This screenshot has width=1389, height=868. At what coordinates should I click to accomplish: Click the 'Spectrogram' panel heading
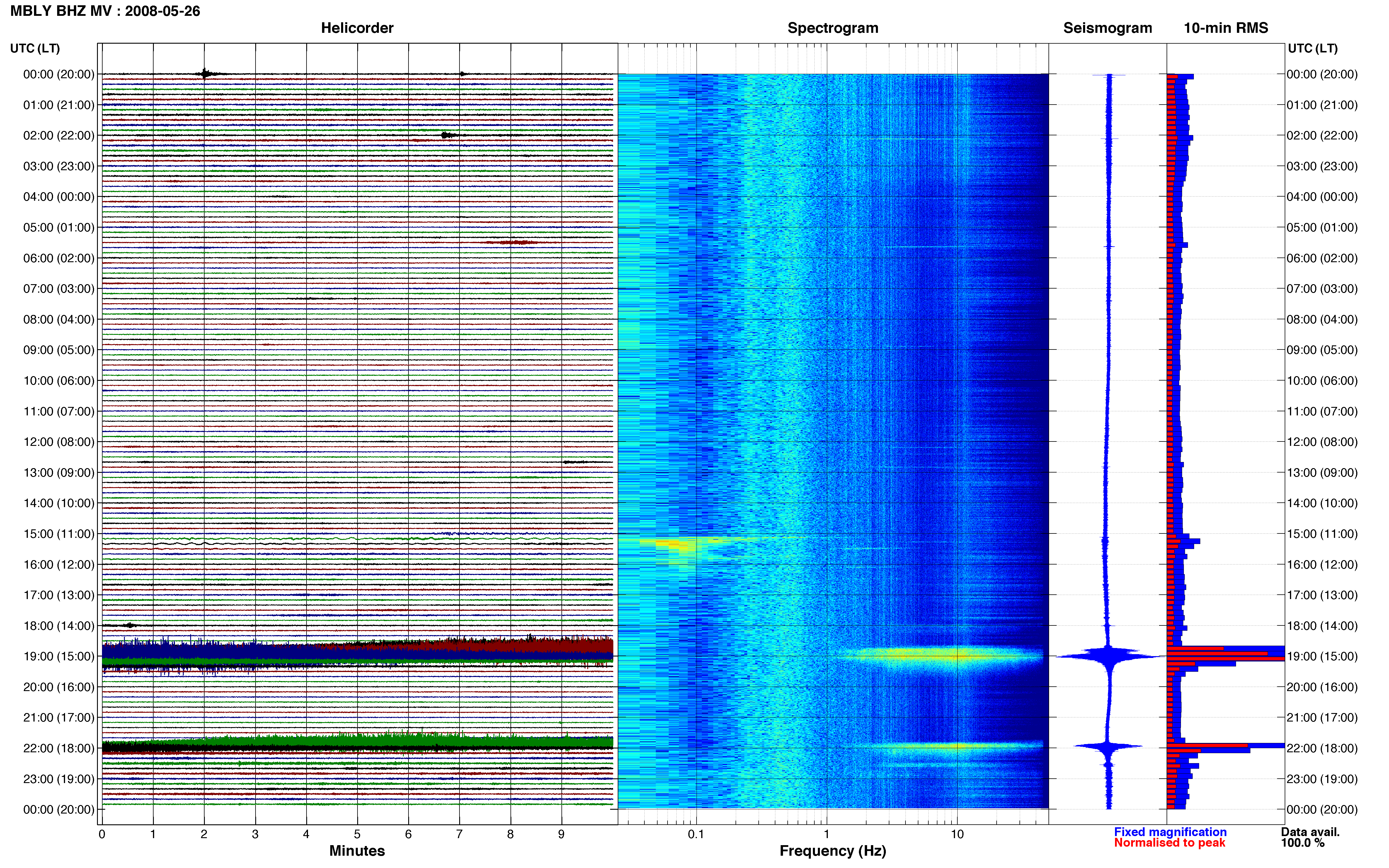(833, 28)
